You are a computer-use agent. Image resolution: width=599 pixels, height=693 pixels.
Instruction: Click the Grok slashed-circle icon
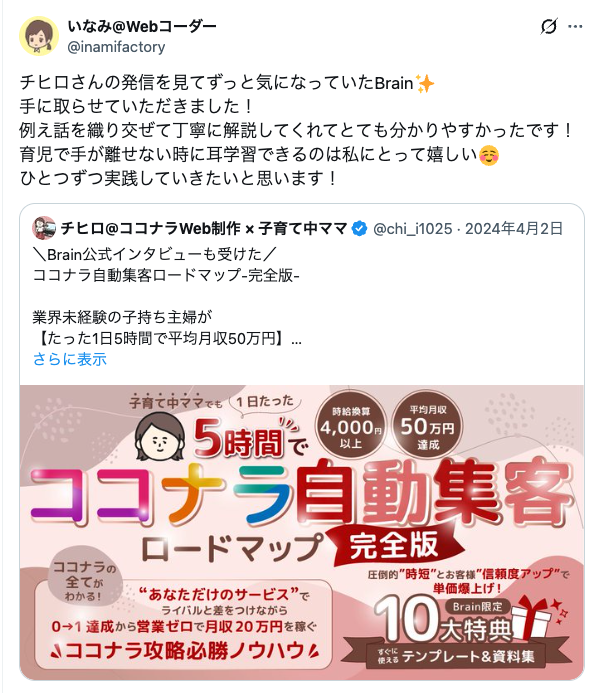[x=549, y=27]
